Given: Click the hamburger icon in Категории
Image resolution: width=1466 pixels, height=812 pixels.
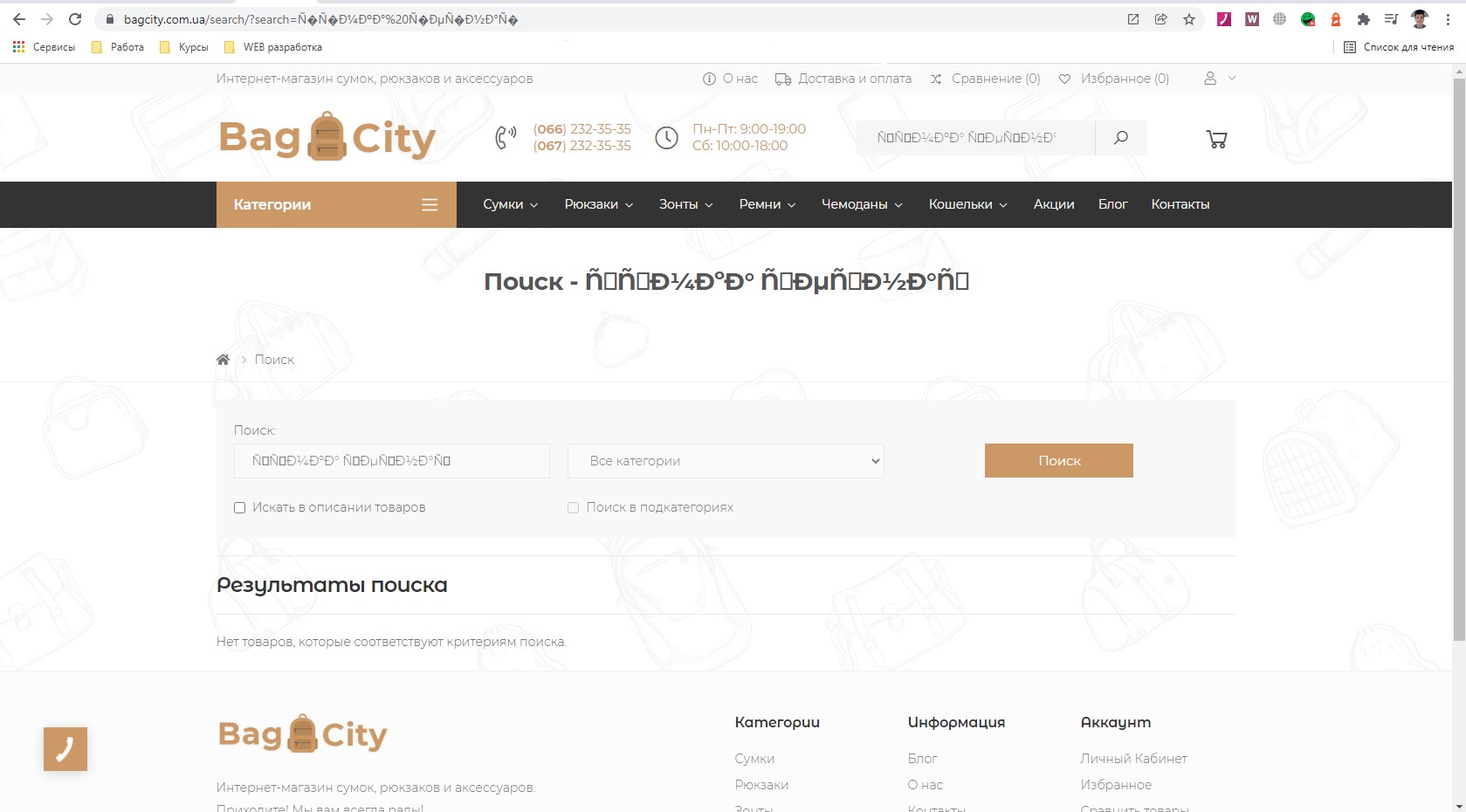Looking at the screenshot, I should point(430,204).
